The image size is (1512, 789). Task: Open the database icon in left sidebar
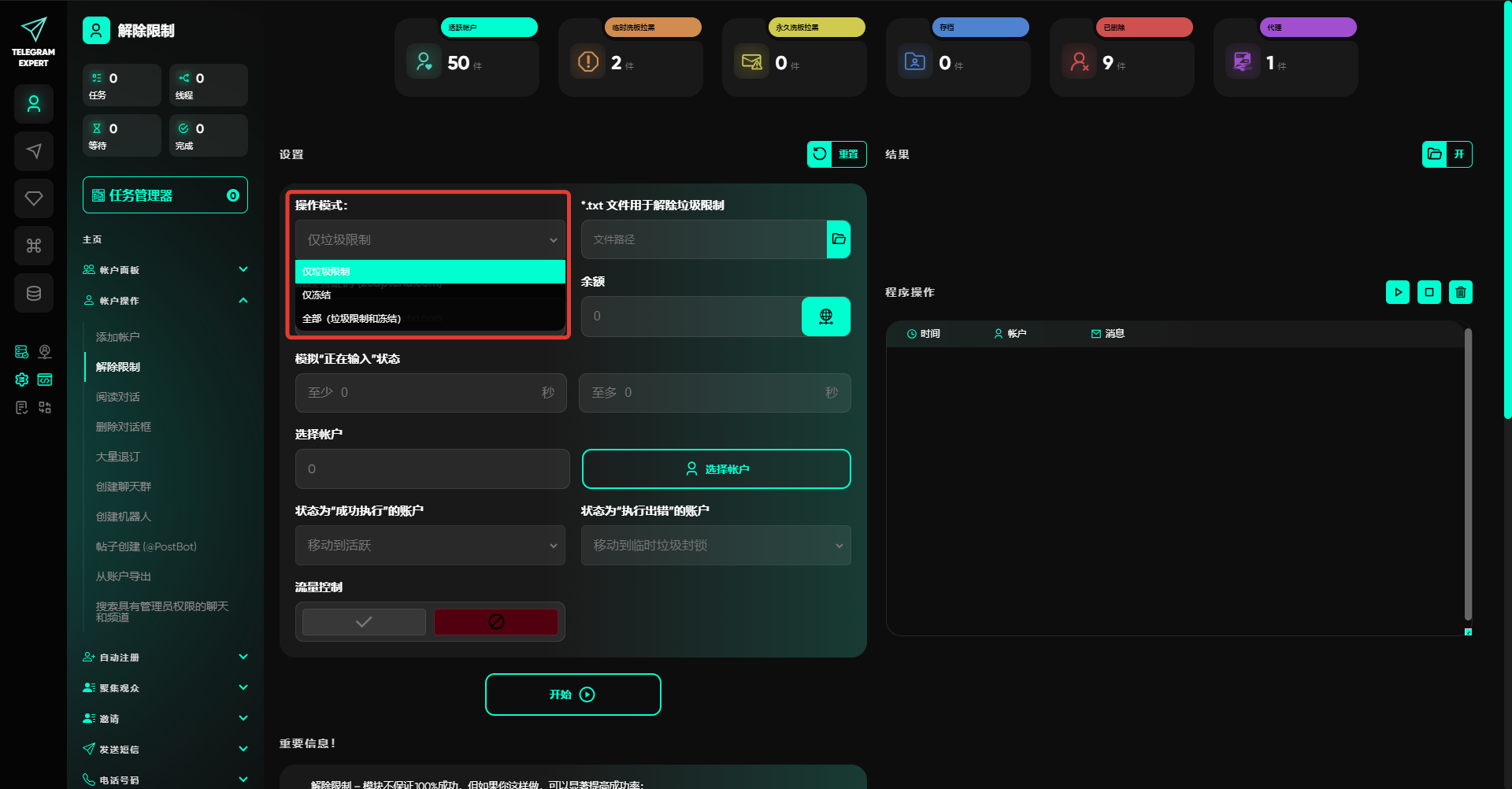tap(34, 293)
